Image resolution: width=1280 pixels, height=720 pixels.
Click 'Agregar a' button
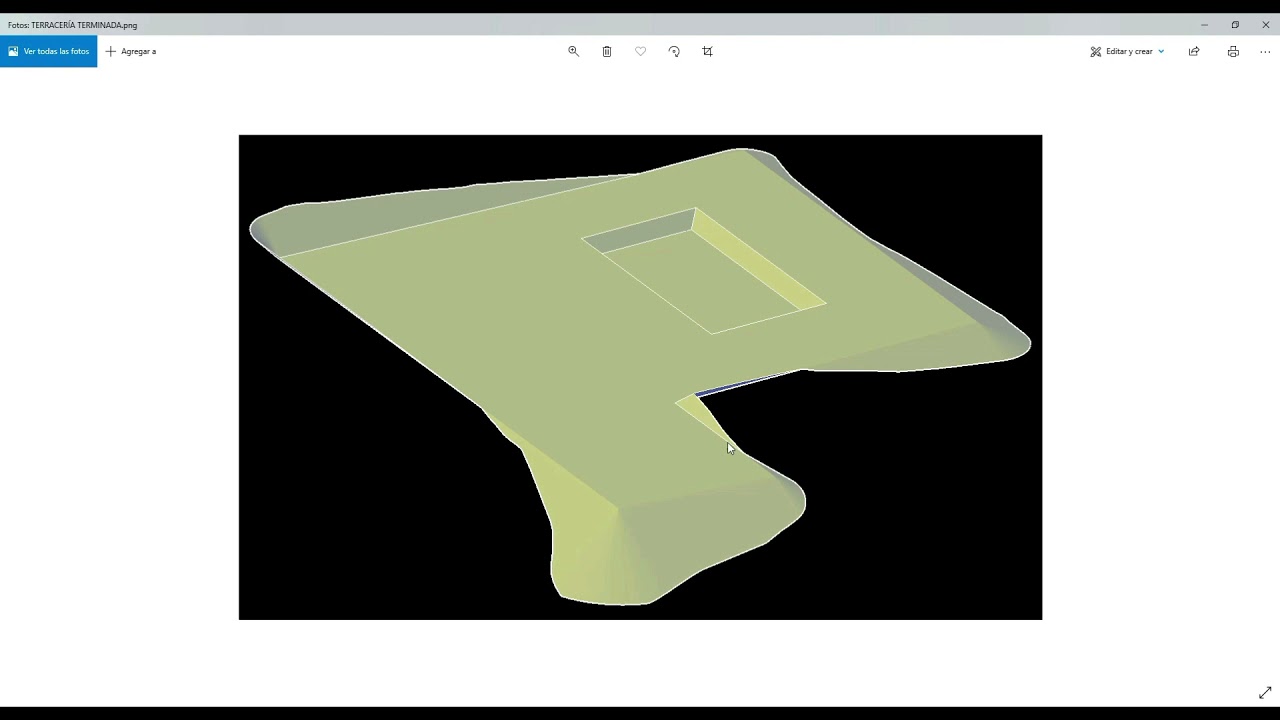coord(131,51)
